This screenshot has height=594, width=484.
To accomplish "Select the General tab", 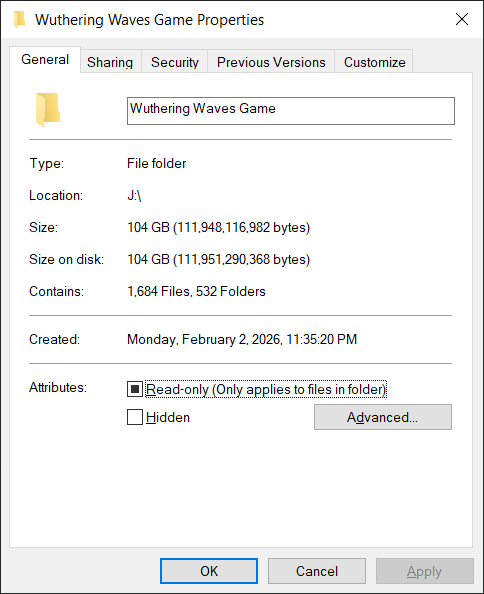I will pos(45,59).
